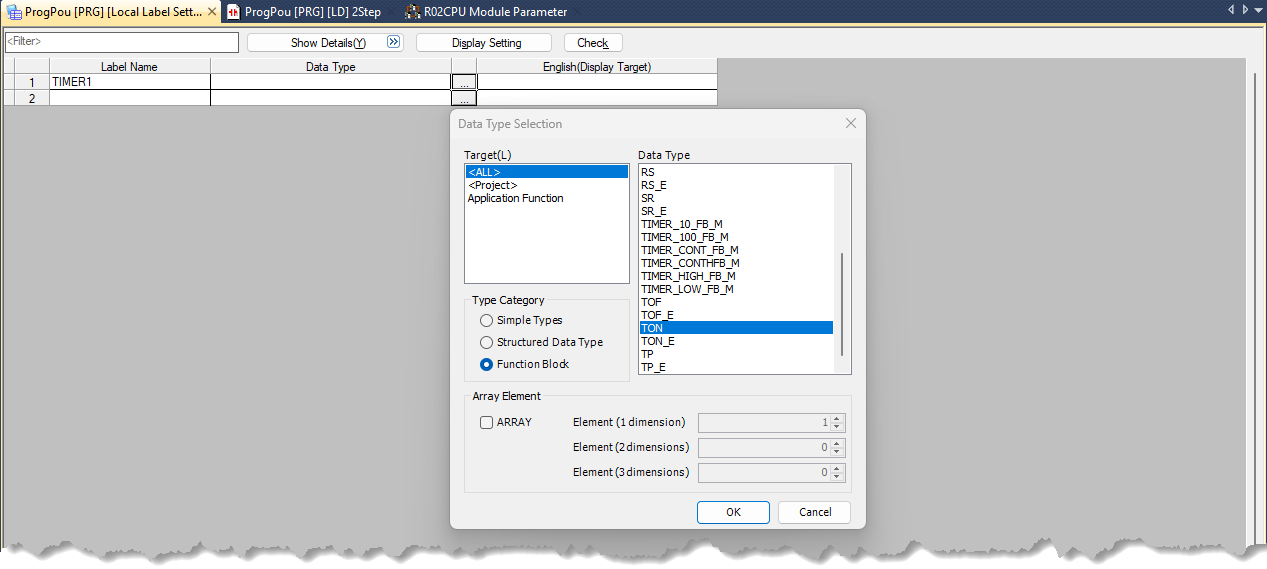Click the R02CPU Module Parameter tab icon
Image resolution: width=1267 pixels, height=569 pixels.
[x=412, y=12]
